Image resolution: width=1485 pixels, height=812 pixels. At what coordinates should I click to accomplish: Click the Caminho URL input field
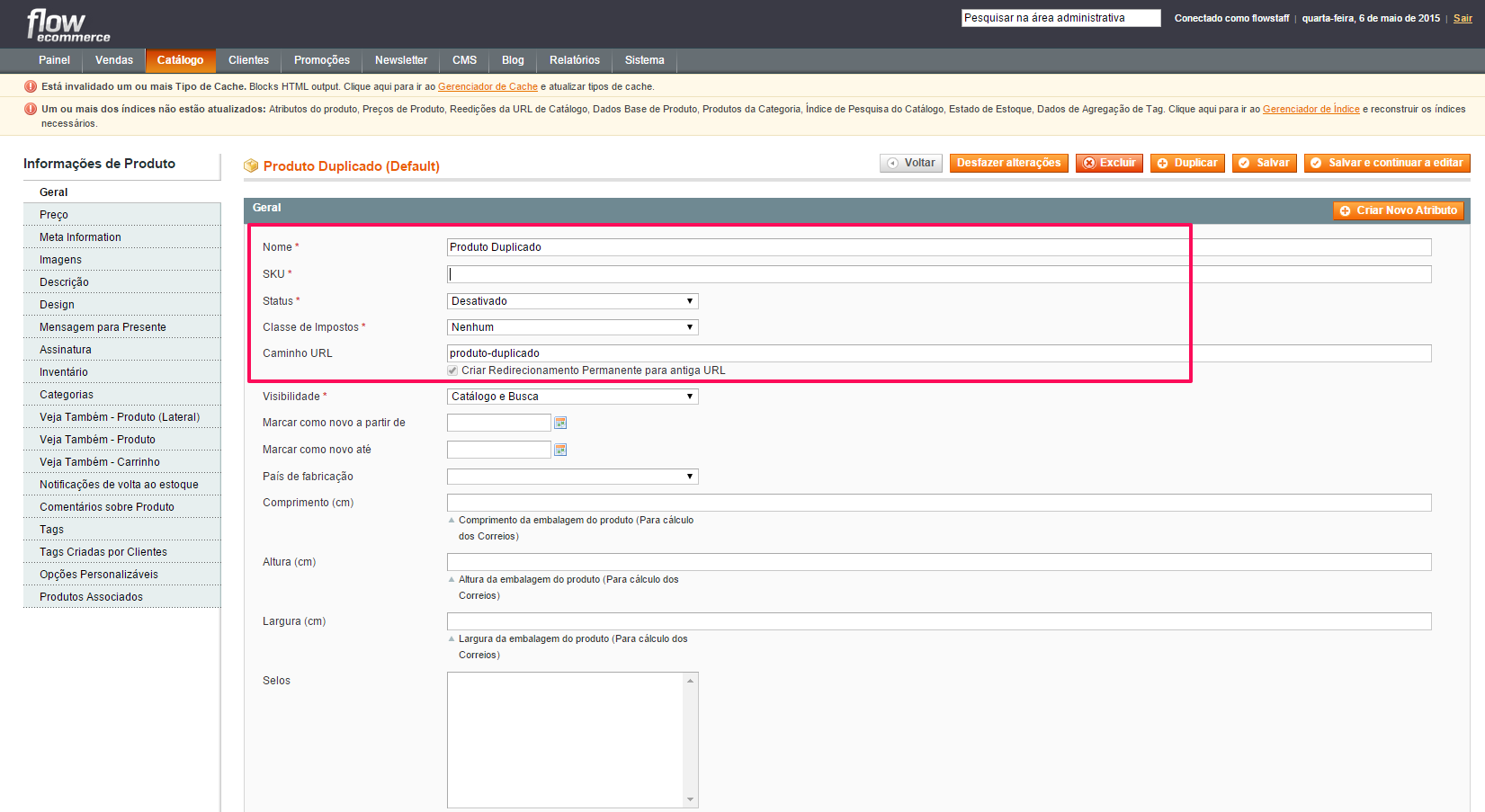coord(939,353)
